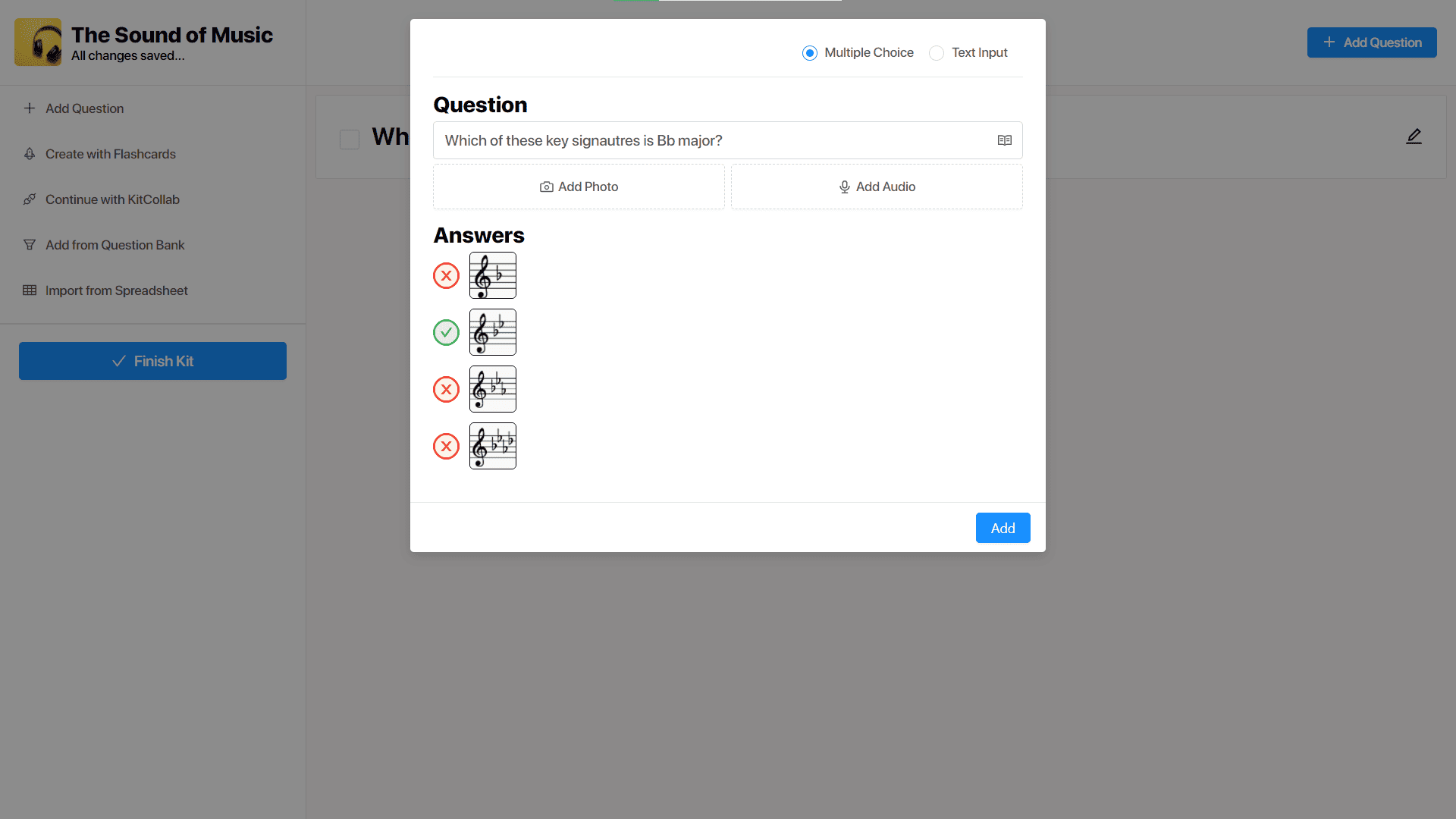Click the Create with Flashcards lightning icon
The width and height of the screenshot is (1456, 819).
pyautogui.click(x=30, y=153)
